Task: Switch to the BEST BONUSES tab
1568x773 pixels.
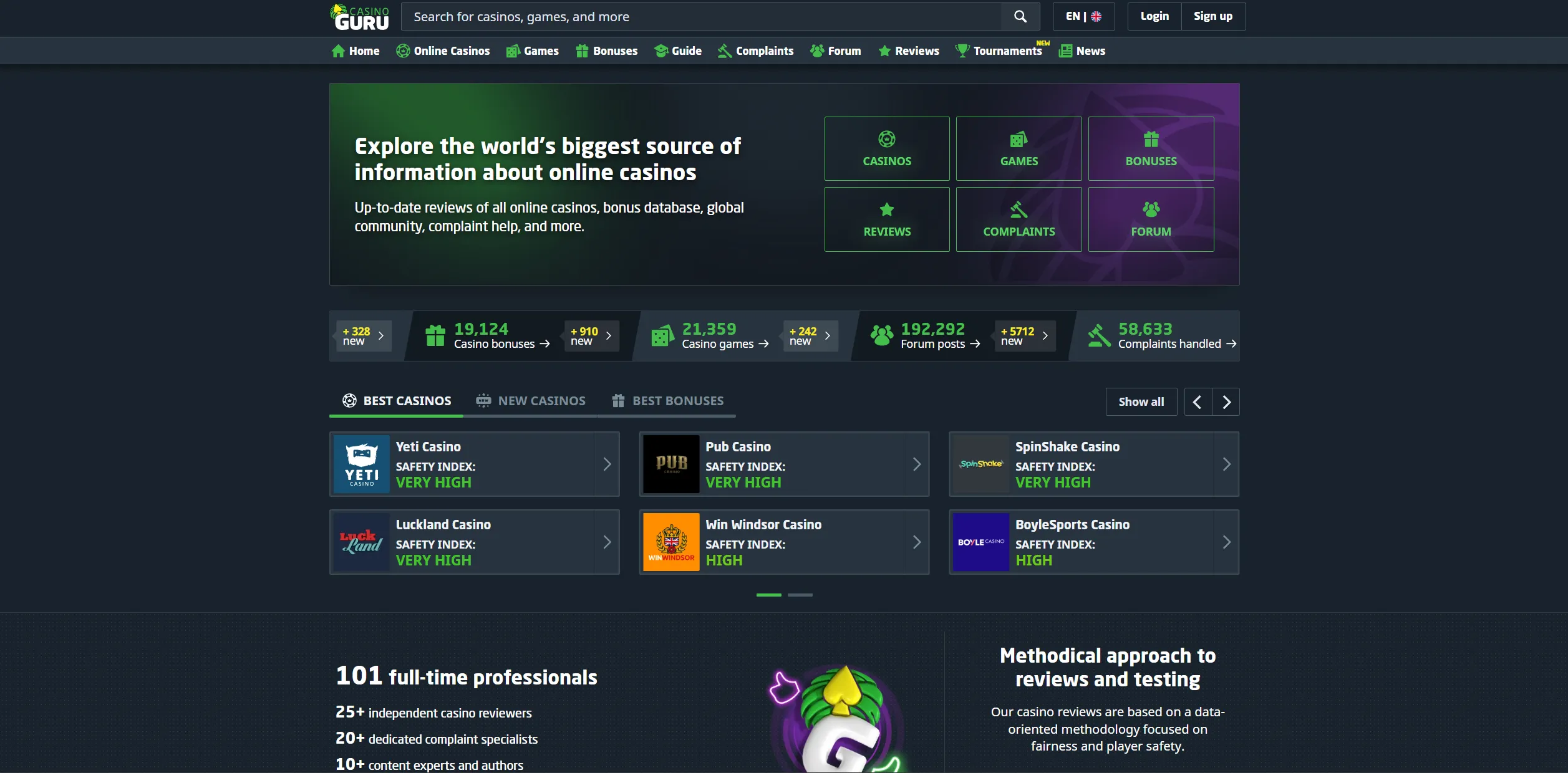Action: 667,401
